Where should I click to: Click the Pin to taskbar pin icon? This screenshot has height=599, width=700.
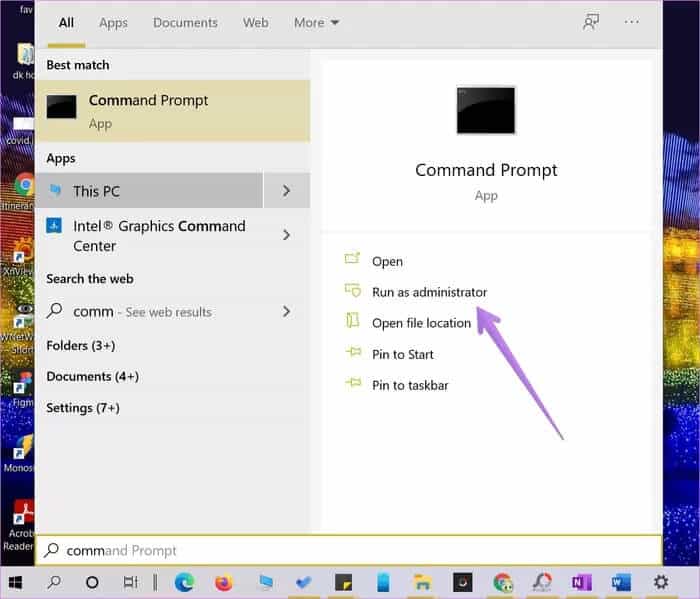click(353, 383)
